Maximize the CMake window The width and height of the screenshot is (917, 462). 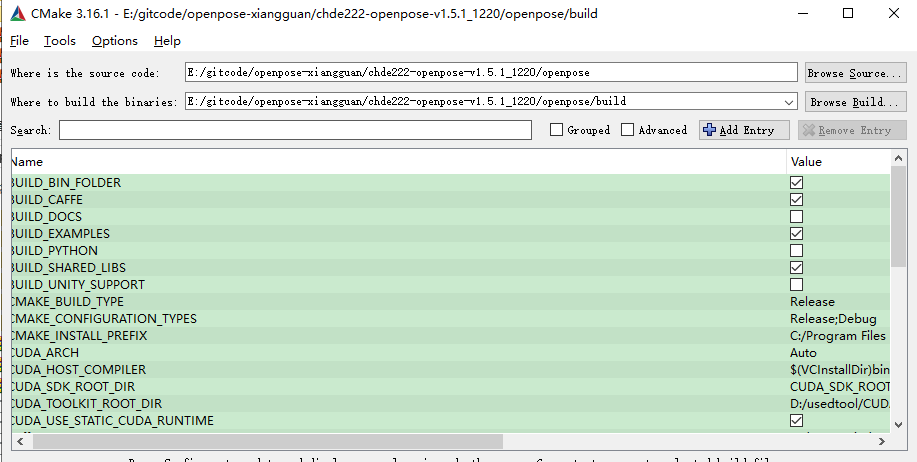(x=848, y=13)
